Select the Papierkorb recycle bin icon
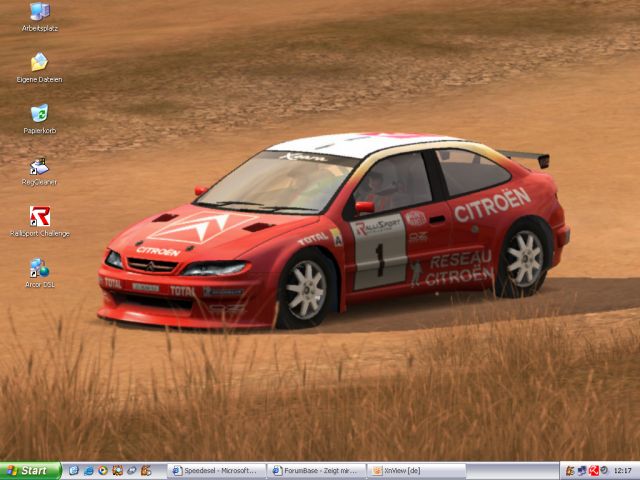640x480 pixels. 40,113
